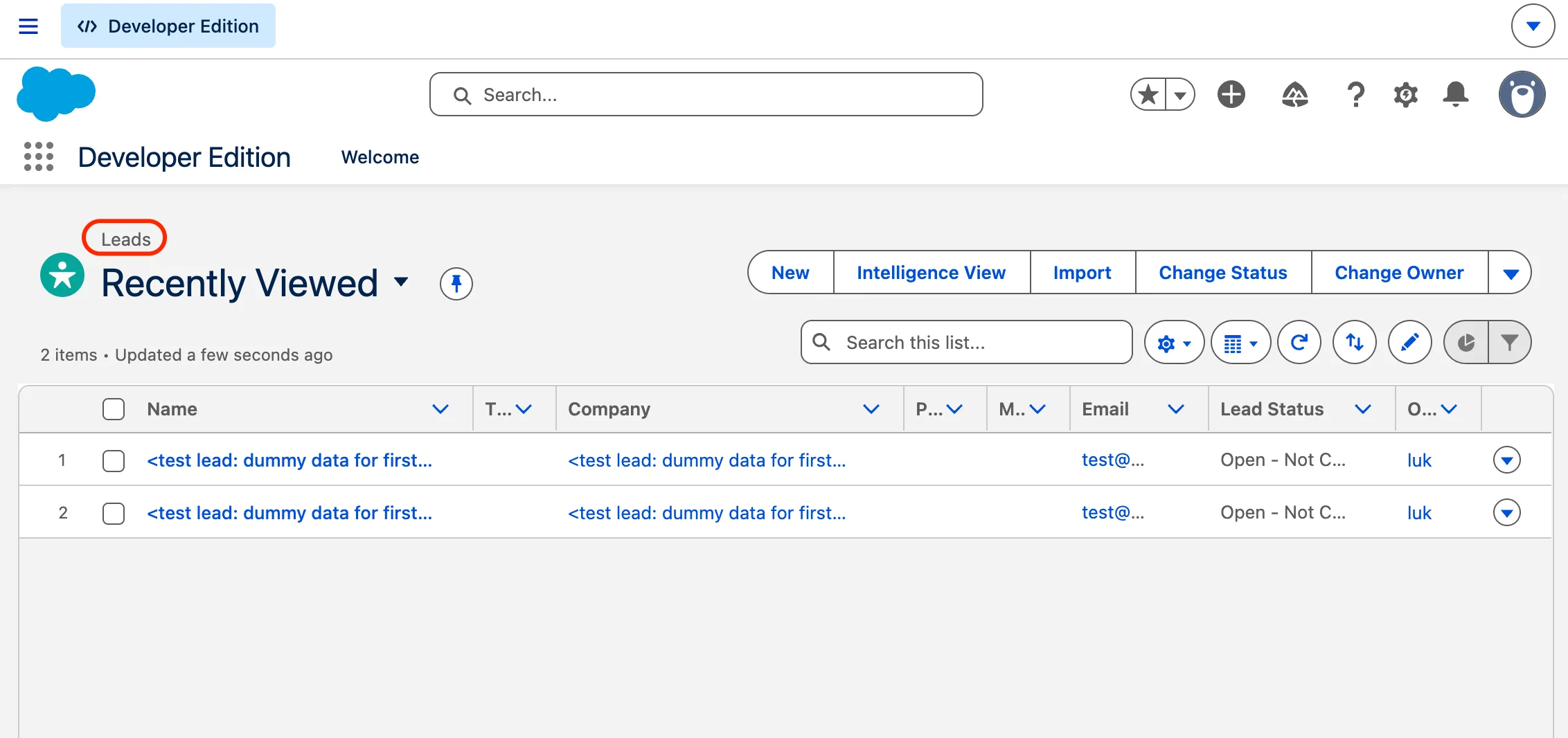1568x738 pixels.
Task: Click row 2 test@ email link
Action: tap(1113, 513)
